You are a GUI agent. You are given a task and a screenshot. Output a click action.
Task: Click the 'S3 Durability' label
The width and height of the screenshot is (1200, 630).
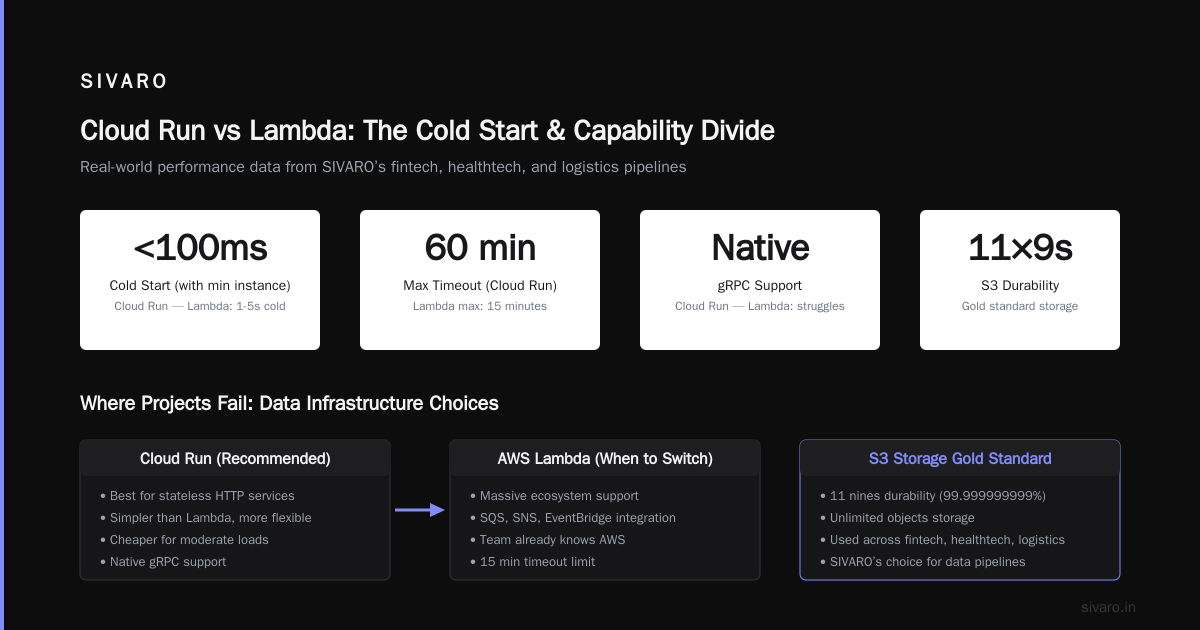point(1020,286)
